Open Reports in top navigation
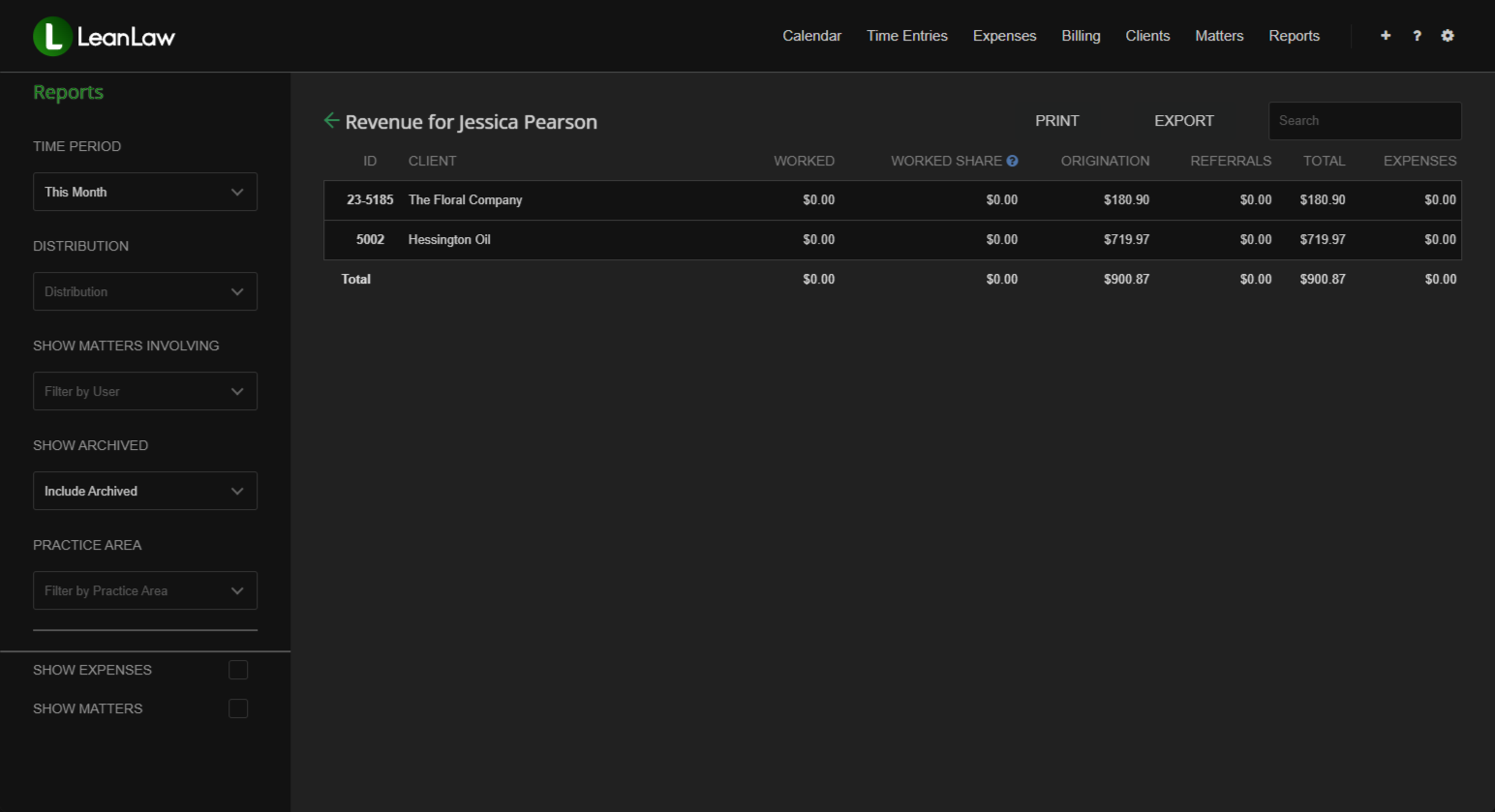This screenshot has width=1495, height=812. [1295, 36]
